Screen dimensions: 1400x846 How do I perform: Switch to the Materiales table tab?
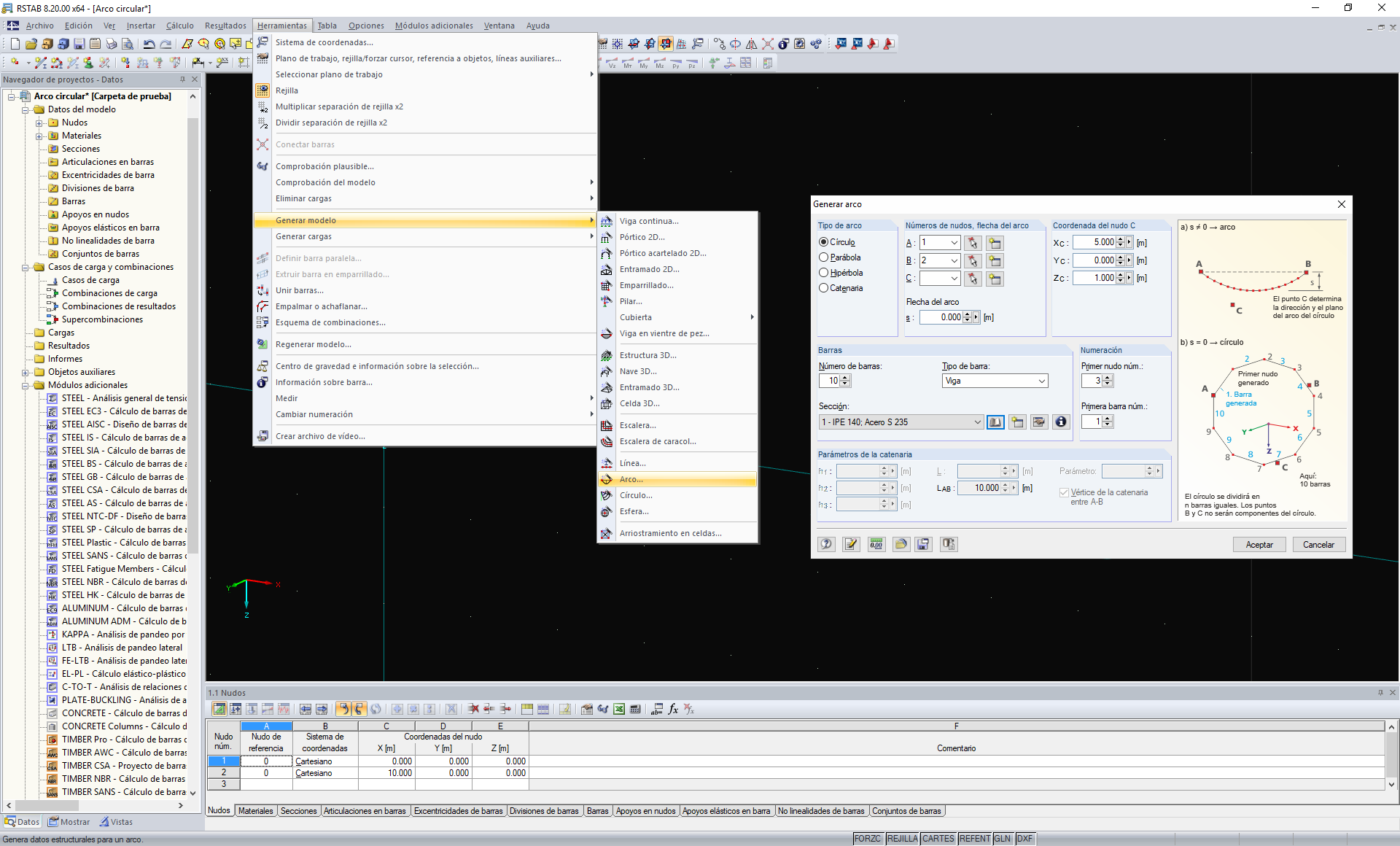[256, 810]
